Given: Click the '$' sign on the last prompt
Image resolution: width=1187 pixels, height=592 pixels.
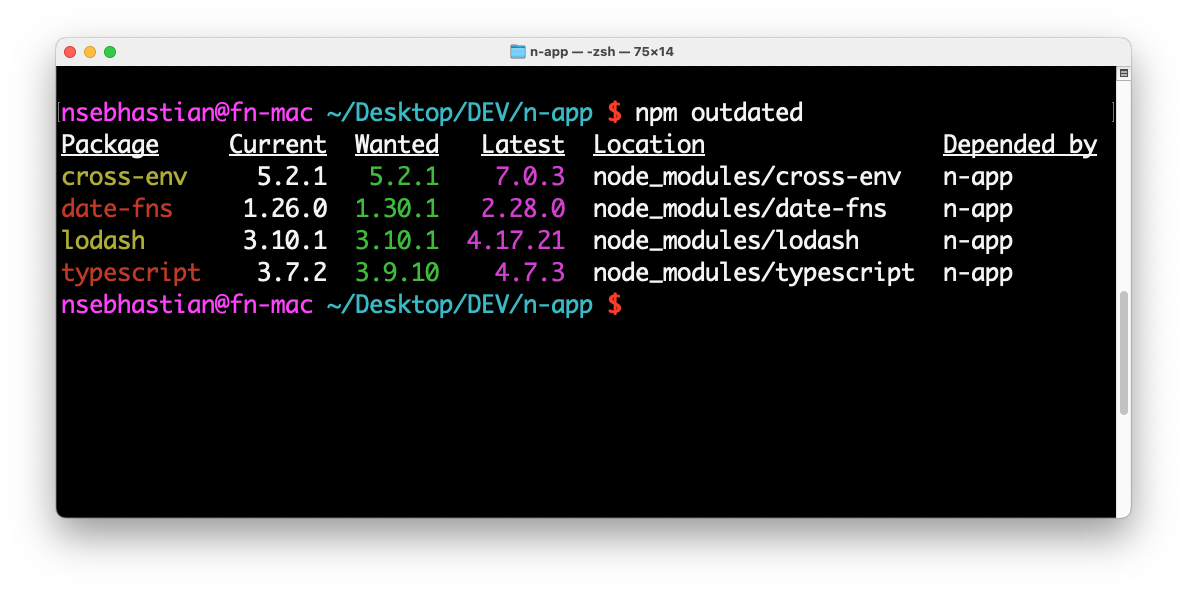Looking at the screenshot, I should click(615, 305).
